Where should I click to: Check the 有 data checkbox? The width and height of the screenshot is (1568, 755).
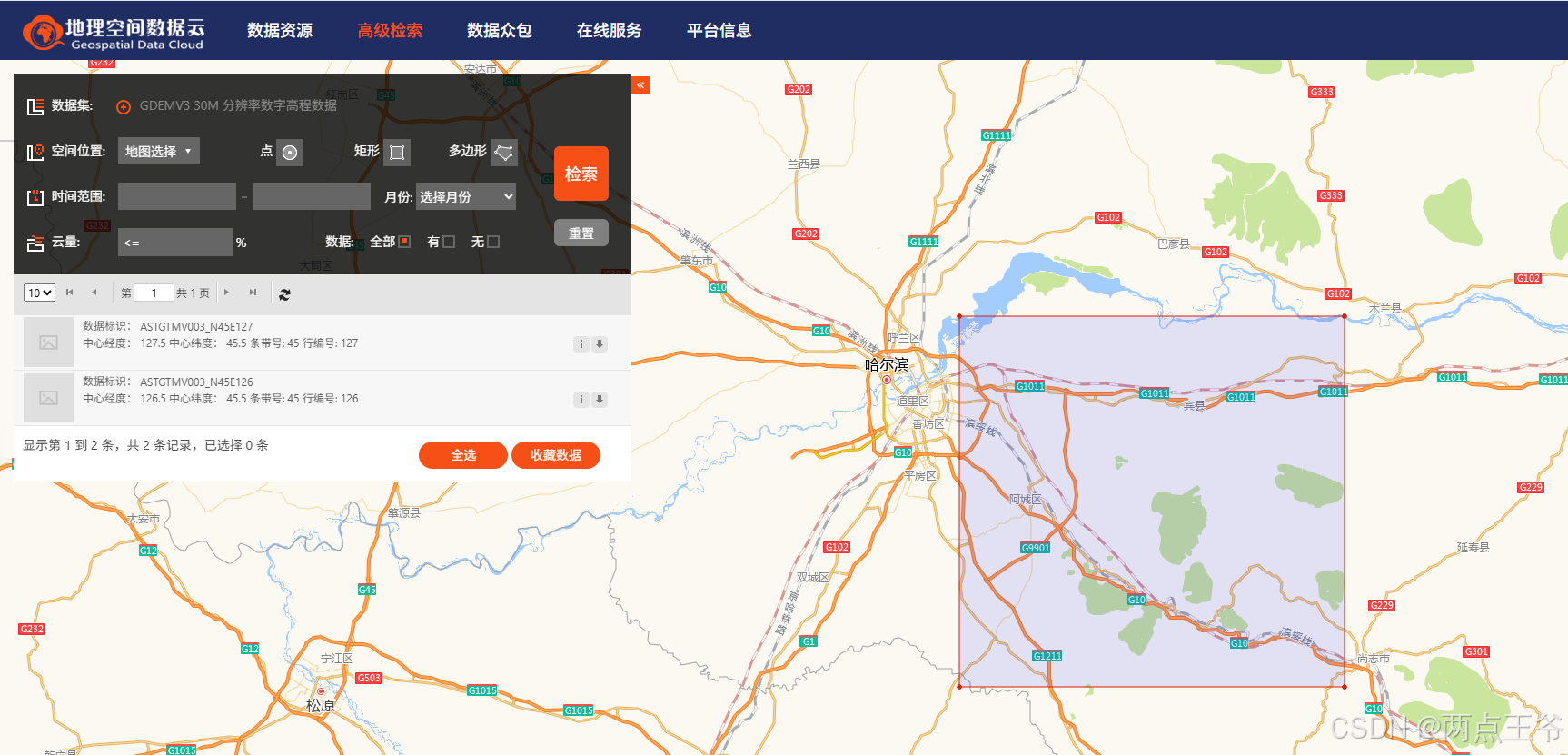click(x=449, y=242)
